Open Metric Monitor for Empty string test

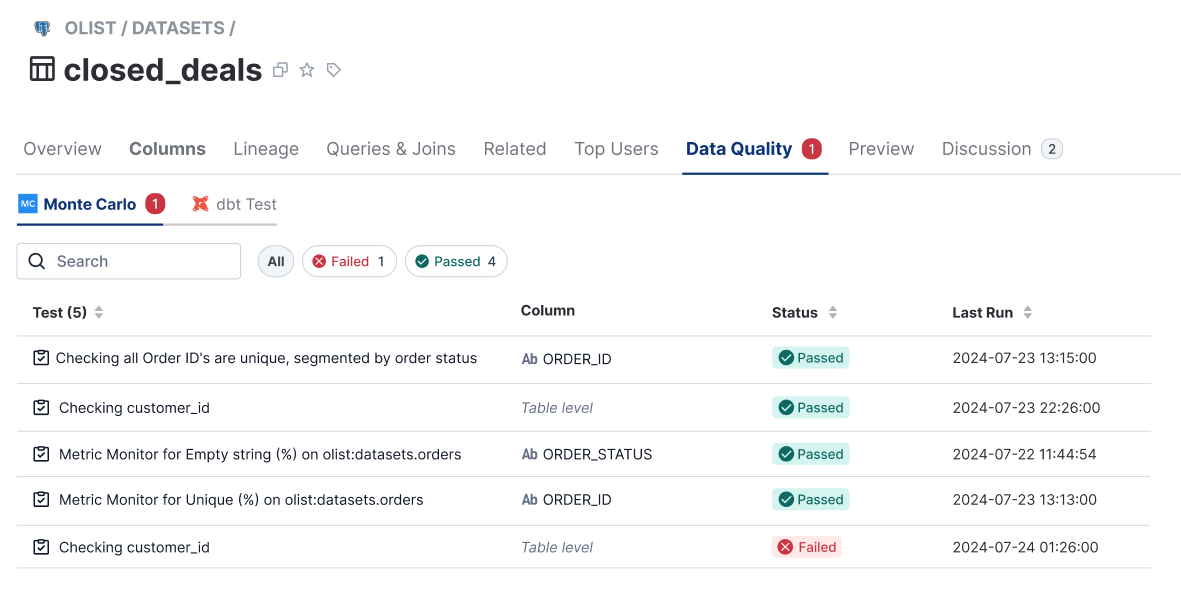click(x=260, y=454)
